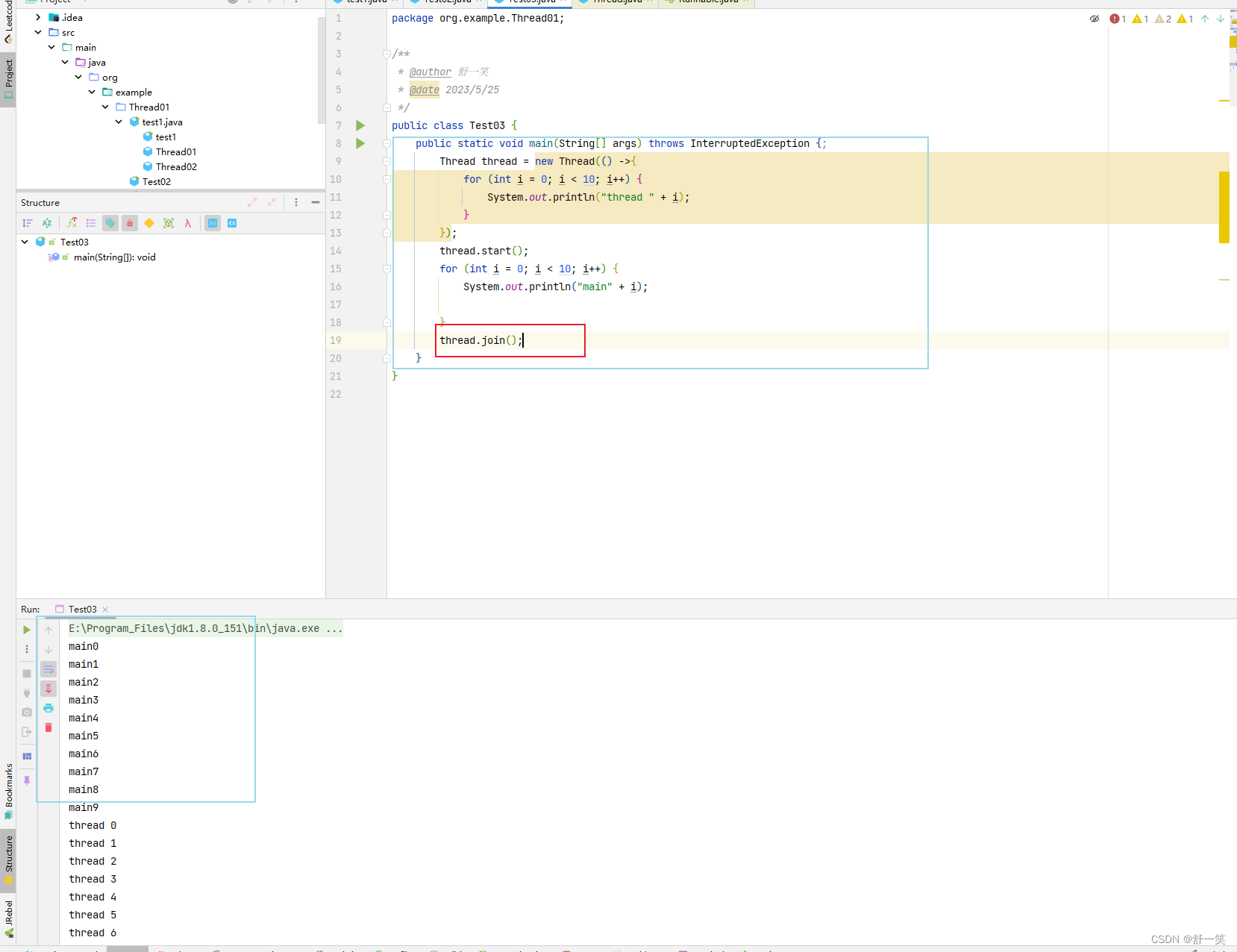1237x952 pixels.
Task: Sort structure by visibility
Action: pos(28,223)
